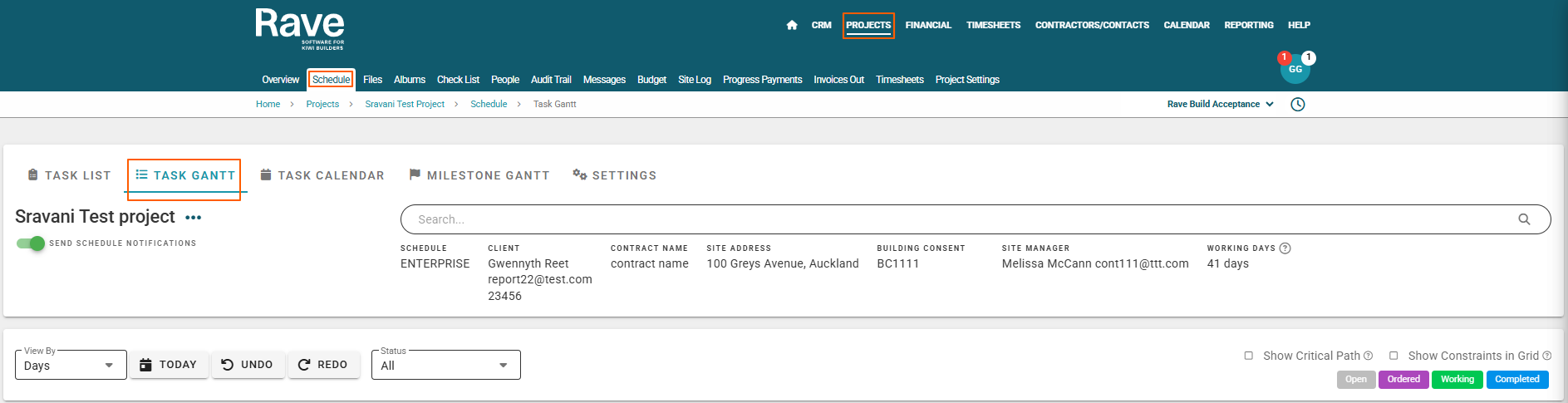This screenshot has width=1568, height=403.
Task: Switch to Task List tab
Action: coord(69,175)
